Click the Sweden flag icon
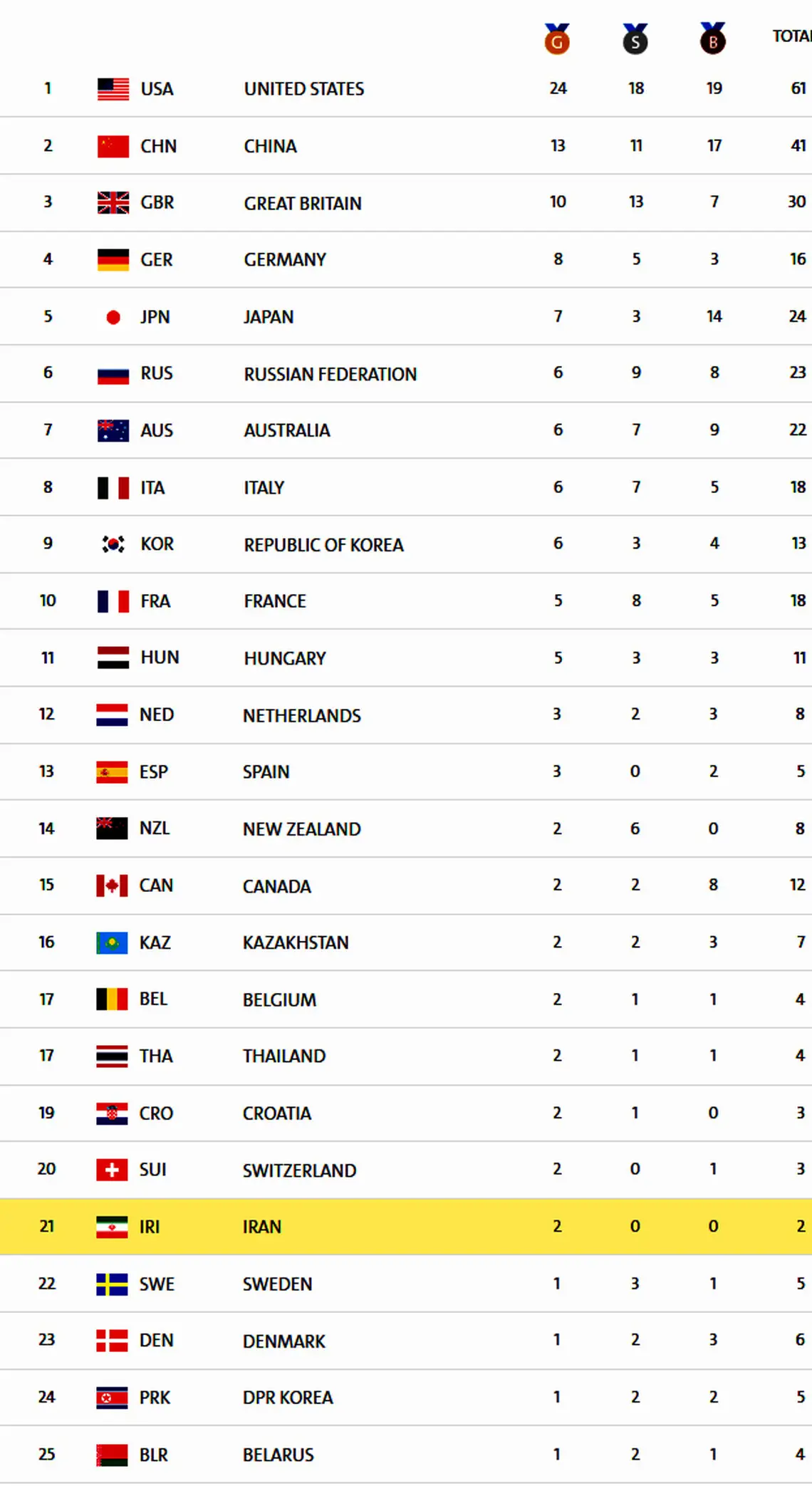This screenshot has width=812, height=1486. pos(112,1284)
